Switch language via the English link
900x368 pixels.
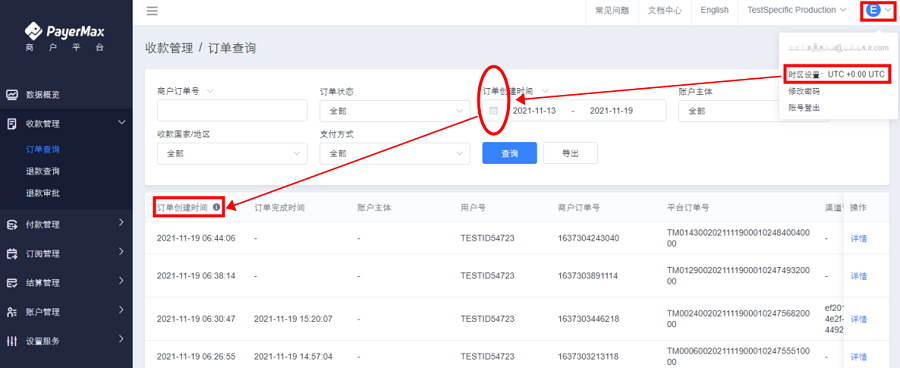(x=715, y=10)
